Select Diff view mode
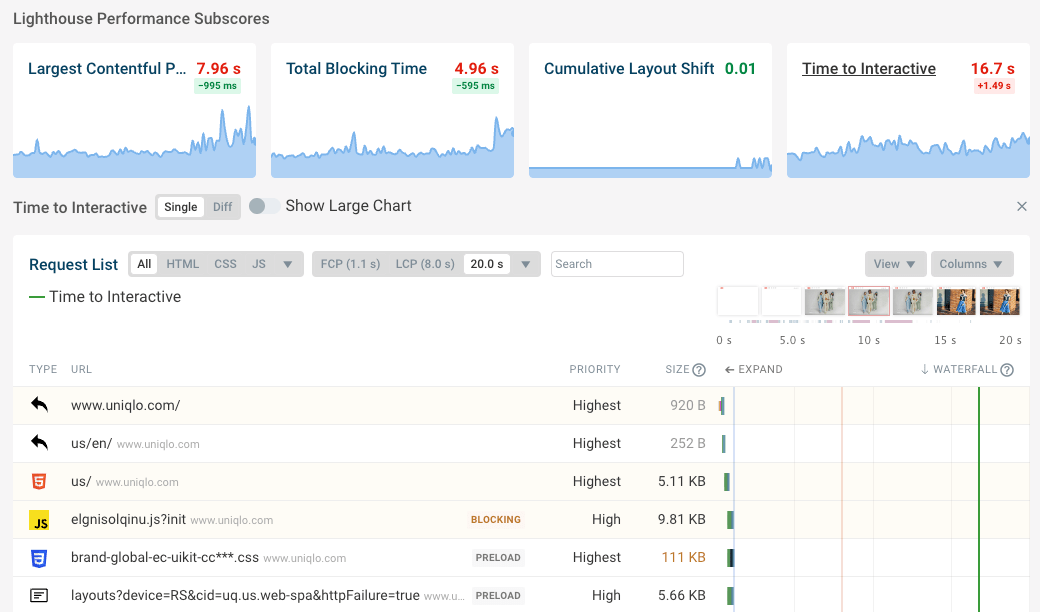1040x612 pixels. pos(222,207)
